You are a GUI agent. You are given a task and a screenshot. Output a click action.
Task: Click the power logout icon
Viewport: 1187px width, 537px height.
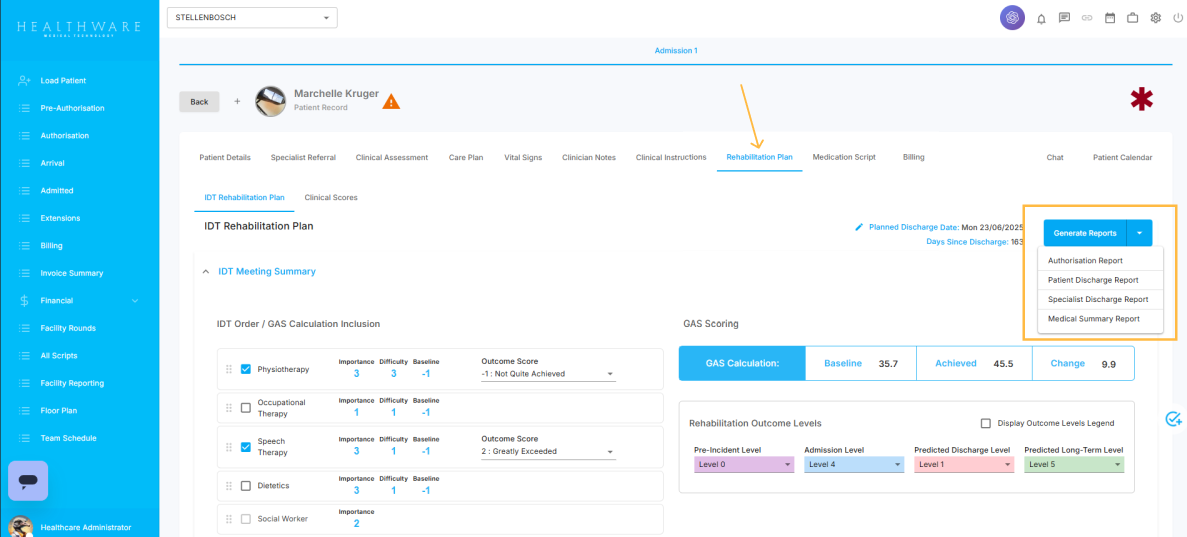tap(1177, 18)
